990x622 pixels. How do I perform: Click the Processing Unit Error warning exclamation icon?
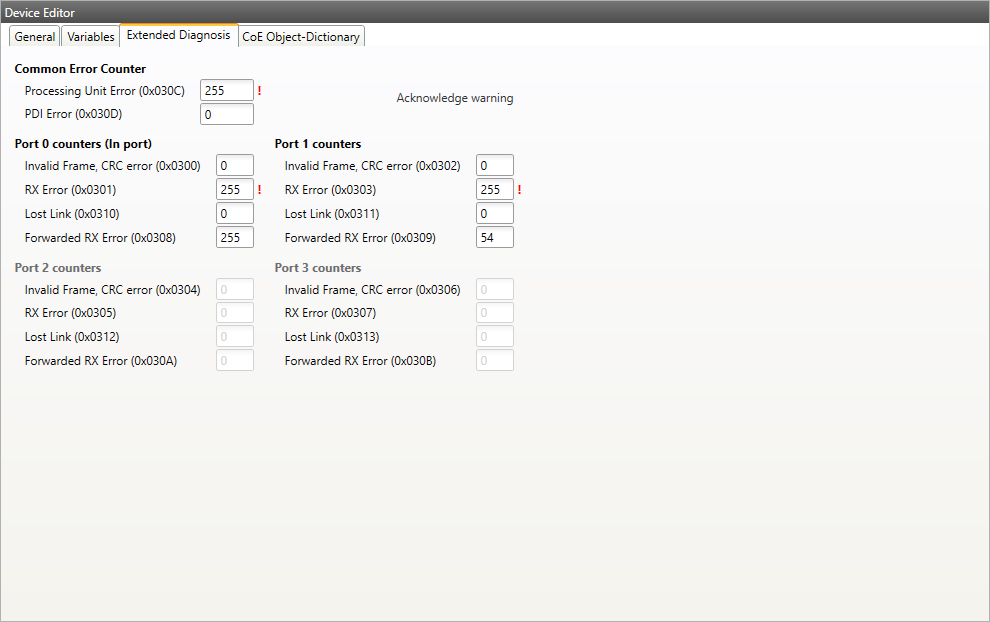[x=259, y=91]
